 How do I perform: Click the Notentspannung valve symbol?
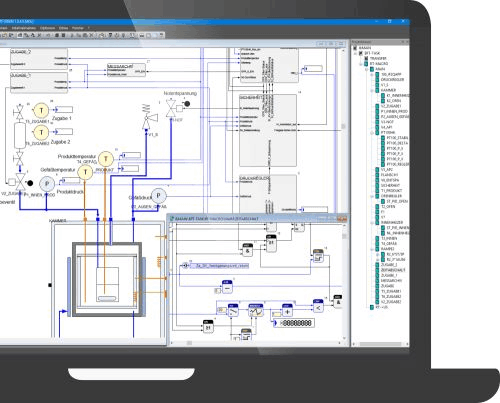(171, 108)
